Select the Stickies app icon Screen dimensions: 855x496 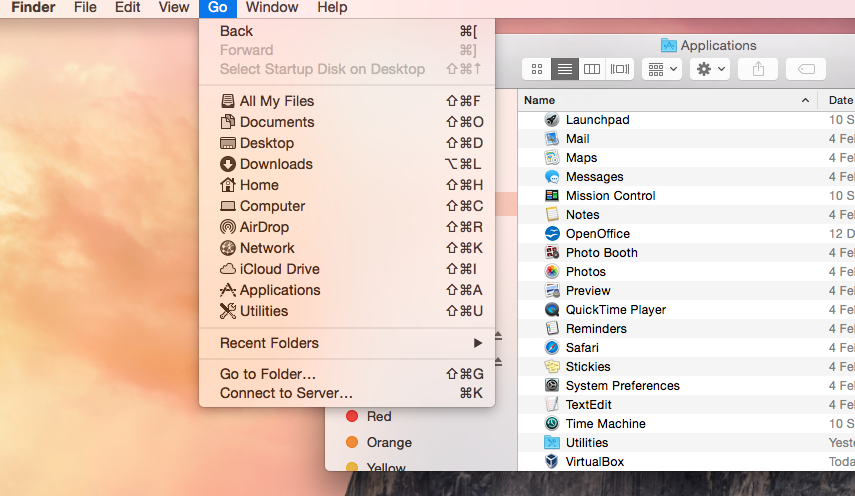[x=552, y=367]
